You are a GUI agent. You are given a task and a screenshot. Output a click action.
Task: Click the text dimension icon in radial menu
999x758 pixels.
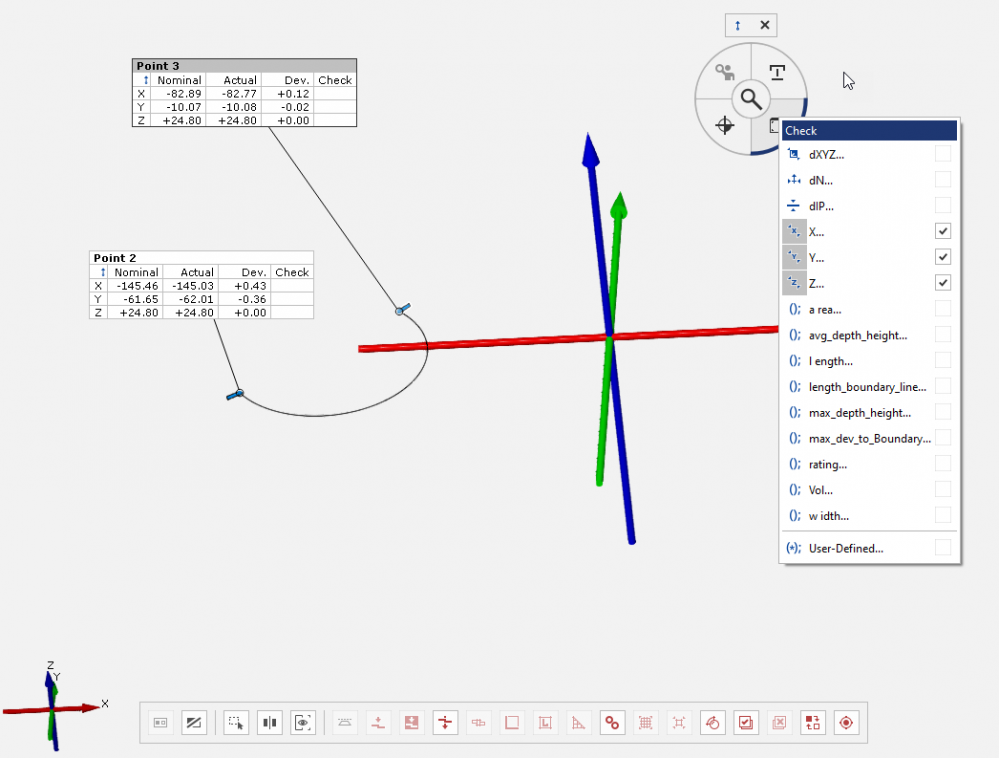(x=777, y=72)
